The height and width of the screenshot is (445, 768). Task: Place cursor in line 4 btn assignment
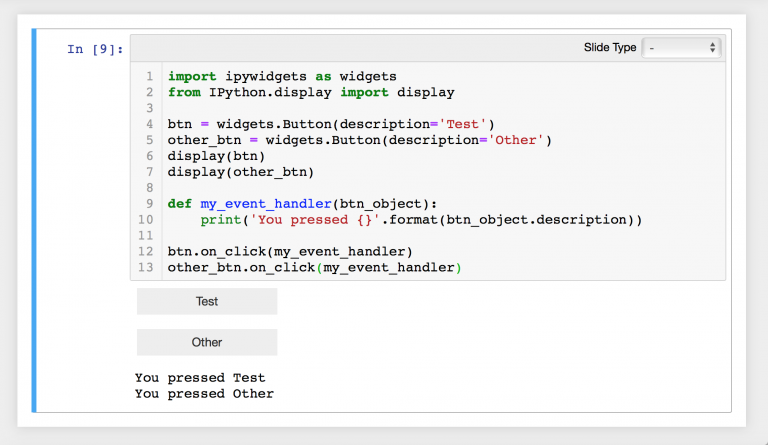coord(331,124)
